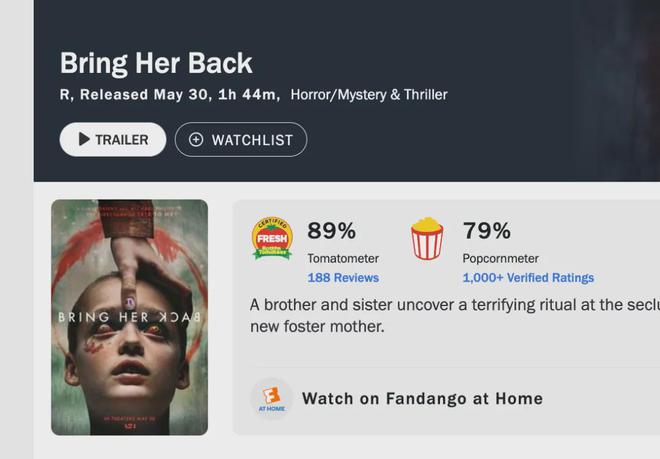Click the red popcorn bucket icon
The image size is (660, 459).
[x=427, y=238]
